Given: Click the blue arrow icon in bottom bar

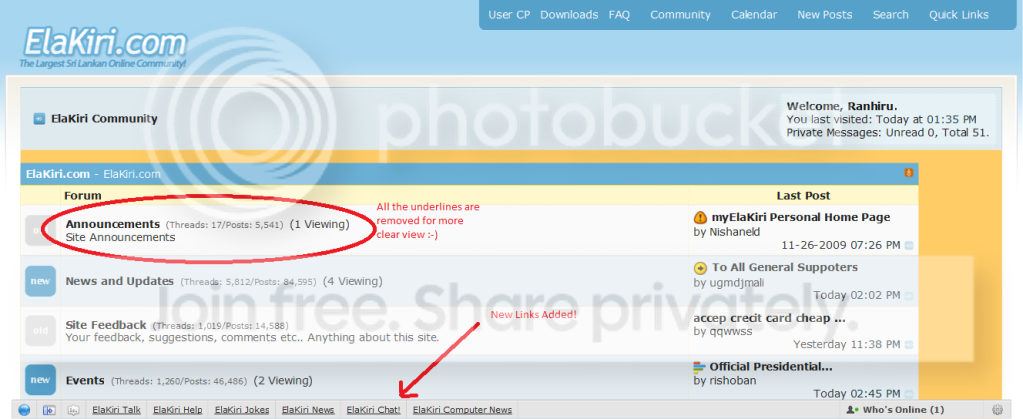Looking at the screenshot, I should tap(49, 410).
